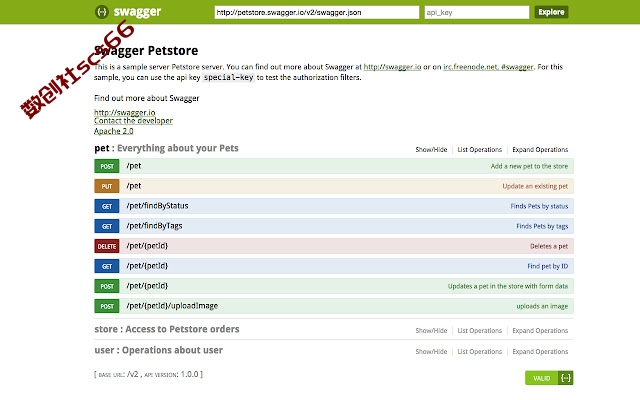Click 'Find pet by ID' description

pyautogui.click(x=547, y=266)
